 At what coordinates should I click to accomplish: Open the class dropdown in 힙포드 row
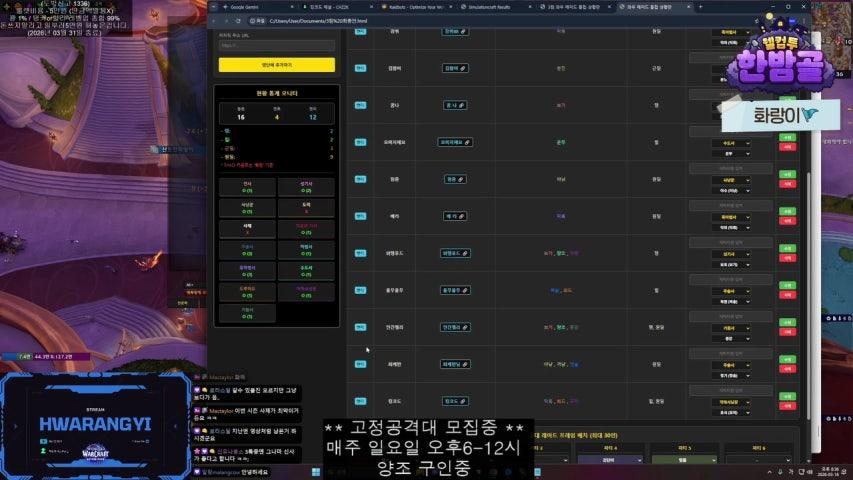tap(731, 402)
